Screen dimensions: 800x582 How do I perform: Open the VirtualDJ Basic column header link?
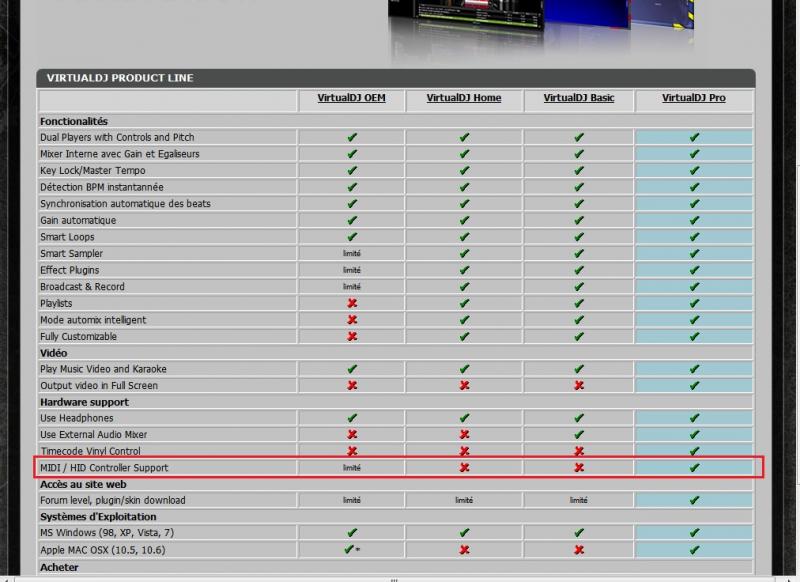[579, 98]
